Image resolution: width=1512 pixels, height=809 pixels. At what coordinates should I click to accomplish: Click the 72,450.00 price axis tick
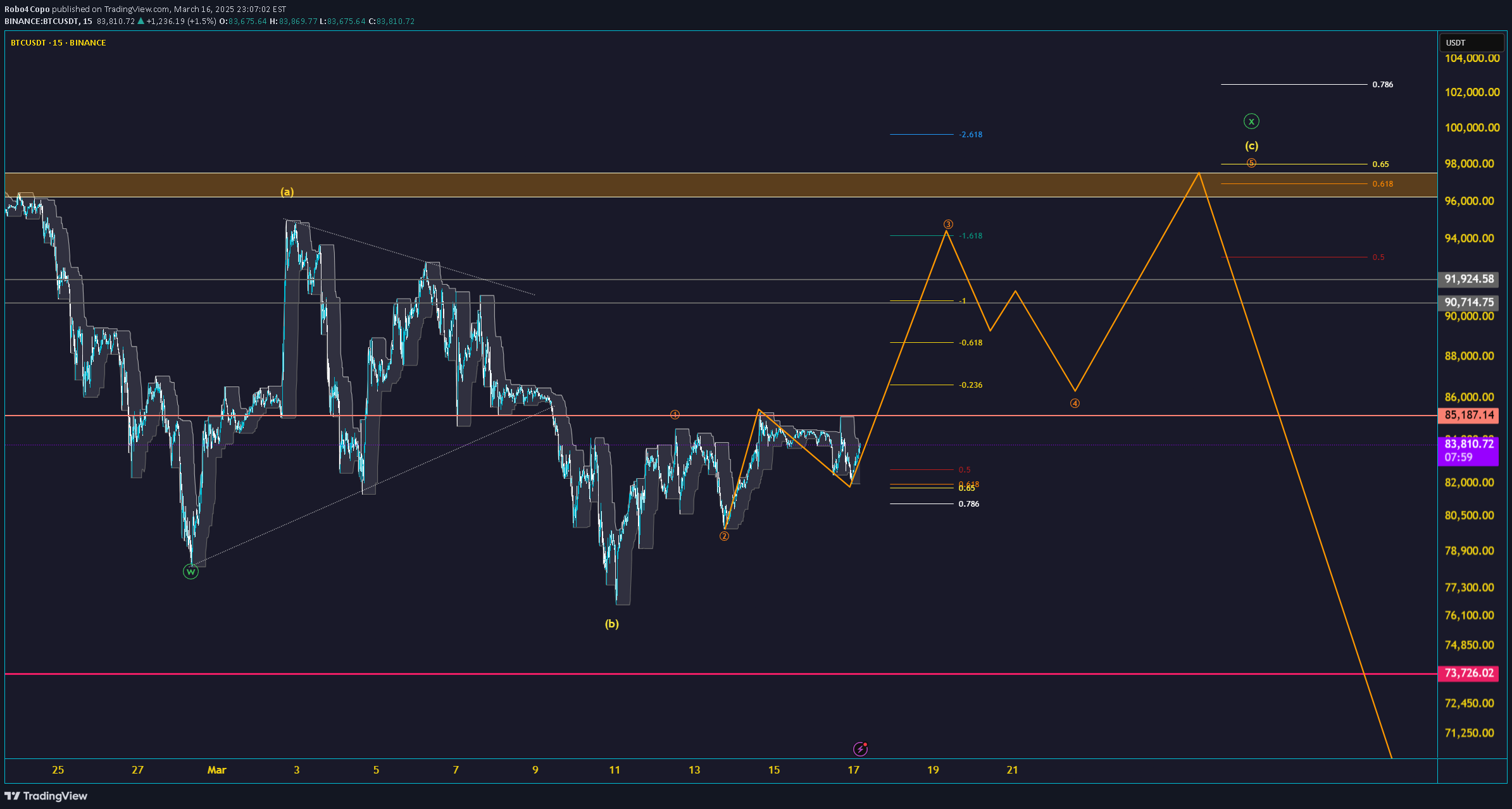(1469, 703)
